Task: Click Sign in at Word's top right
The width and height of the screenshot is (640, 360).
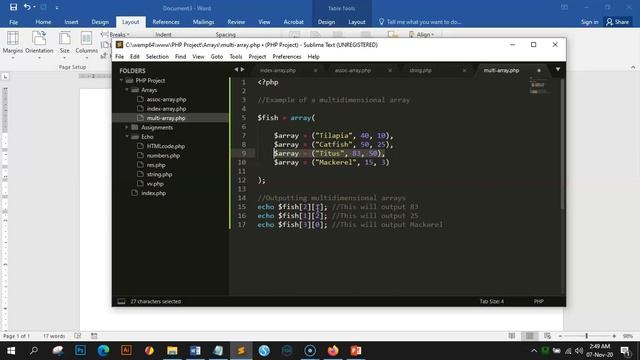Action: click(x=589, y=22)
